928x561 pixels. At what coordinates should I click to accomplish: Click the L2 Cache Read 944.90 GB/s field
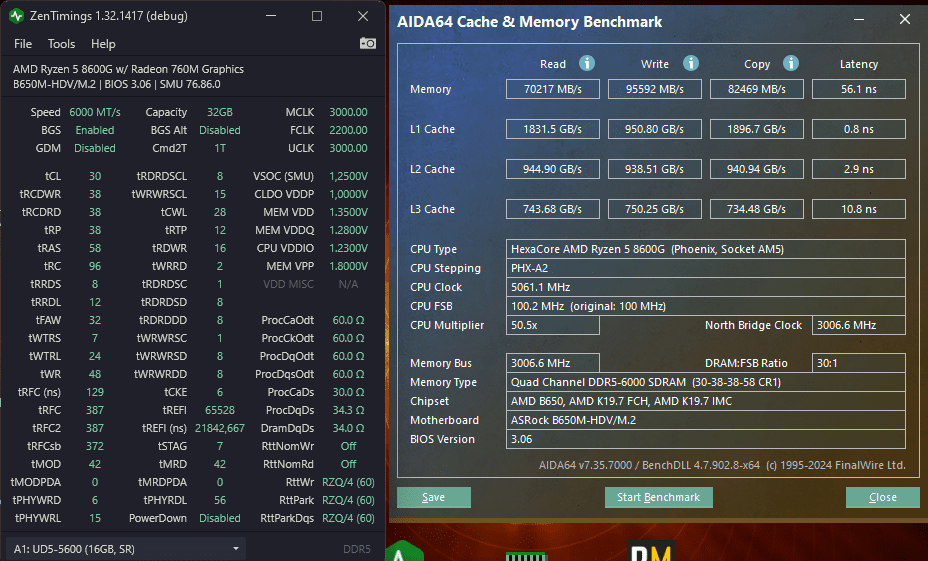click(553, 169)
